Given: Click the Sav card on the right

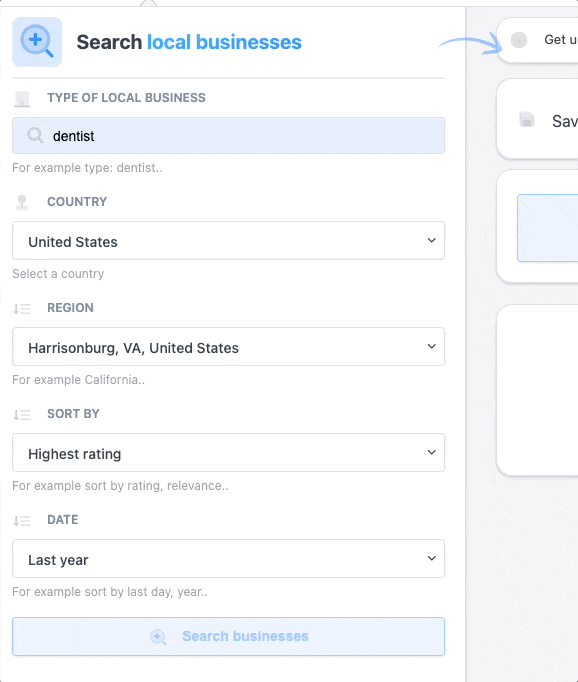Looking at the screenshot, I should 538,119.
